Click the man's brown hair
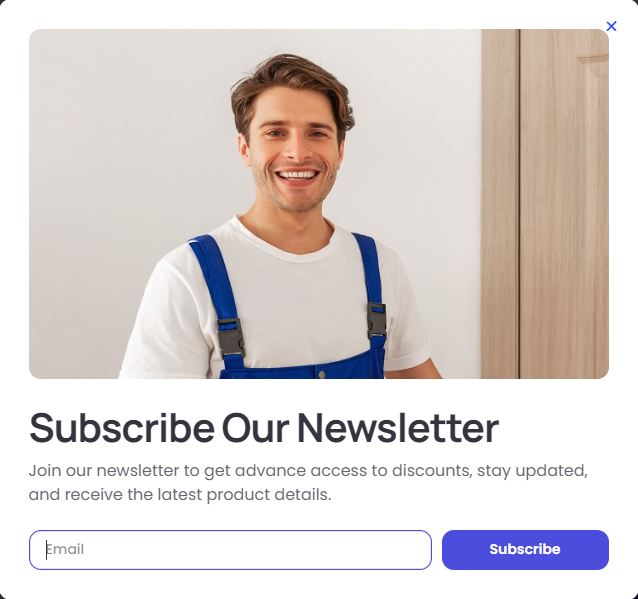This screenshot has width=638, height=599. click(x=291, y=87)
